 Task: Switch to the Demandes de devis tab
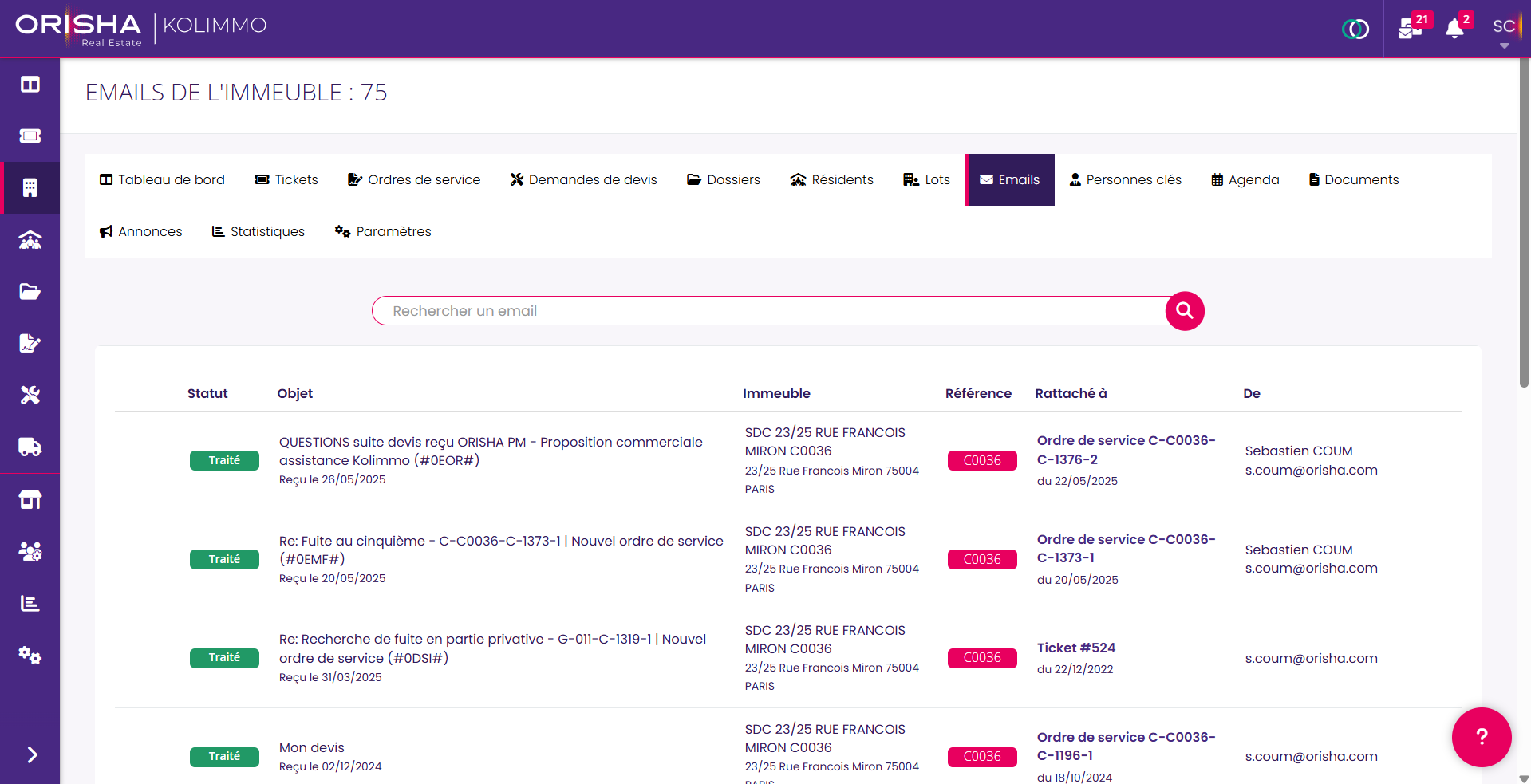tap(584, 180)
